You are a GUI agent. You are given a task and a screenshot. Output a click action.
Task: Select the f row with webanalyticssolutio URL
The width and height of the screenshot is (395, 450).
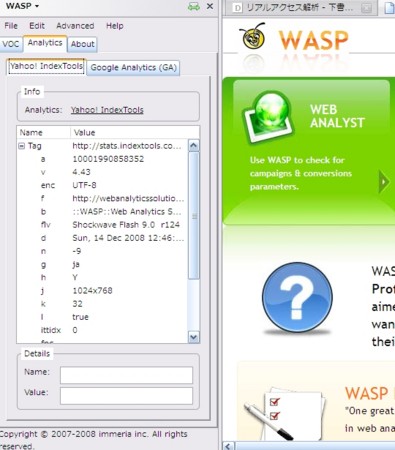(103, 198)
